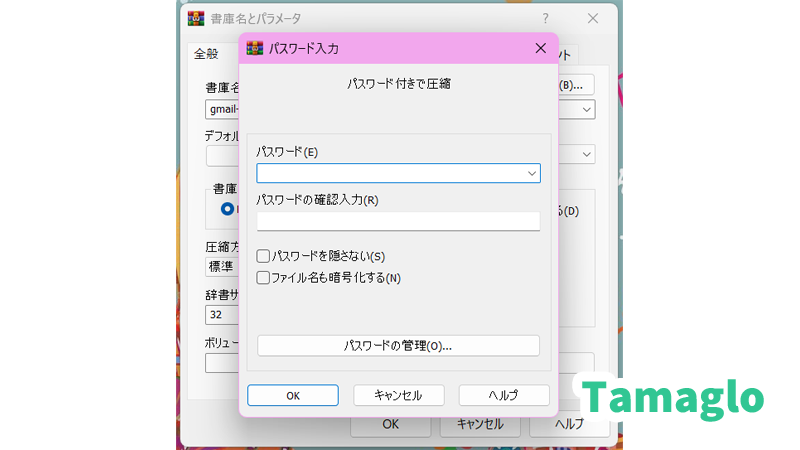
Task: Click the ? help icon in title bar
Action: pyautogui.click(x=546, y=18)
